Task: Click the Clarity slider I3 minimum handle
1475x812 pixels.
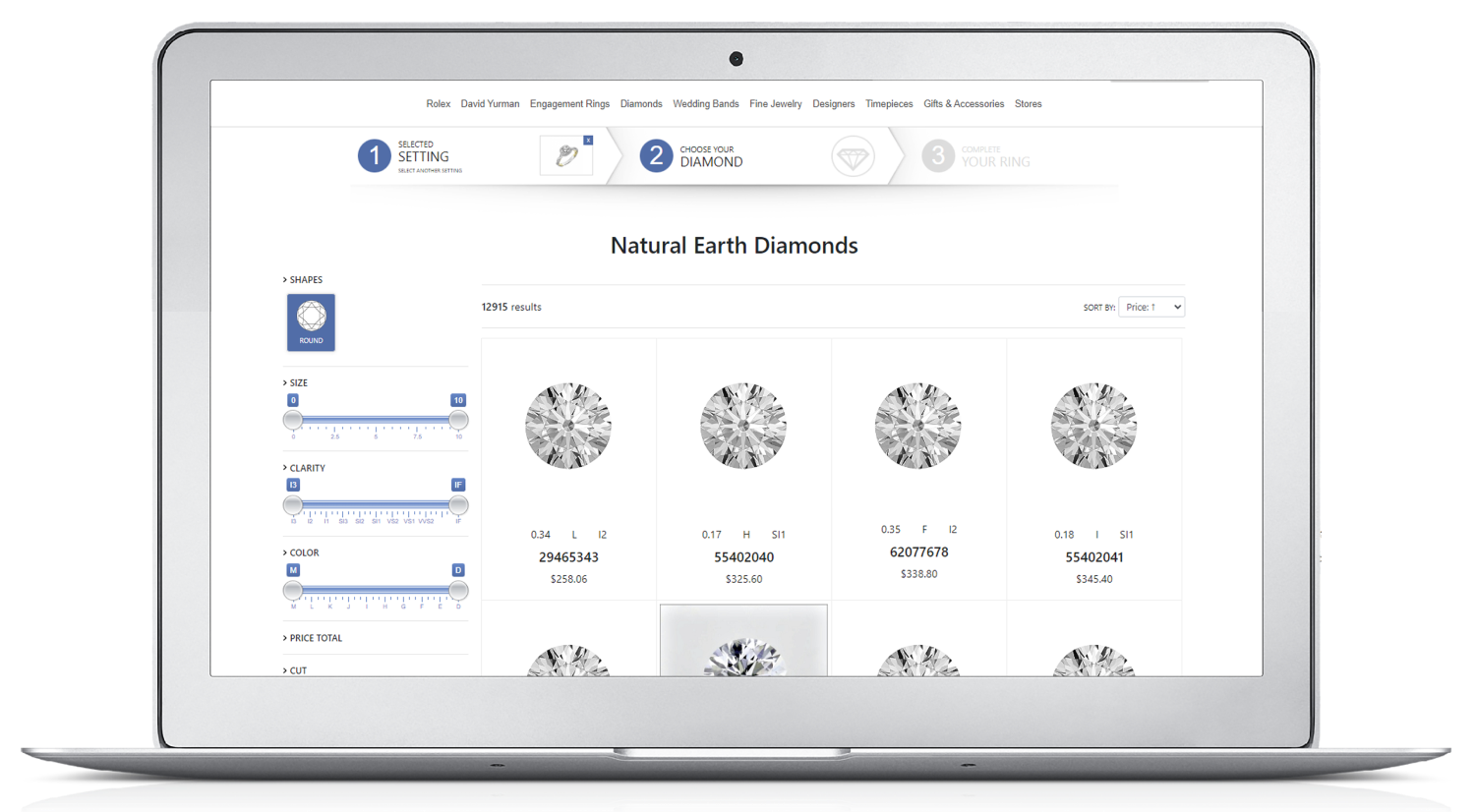Action: (x=293, y=505)
